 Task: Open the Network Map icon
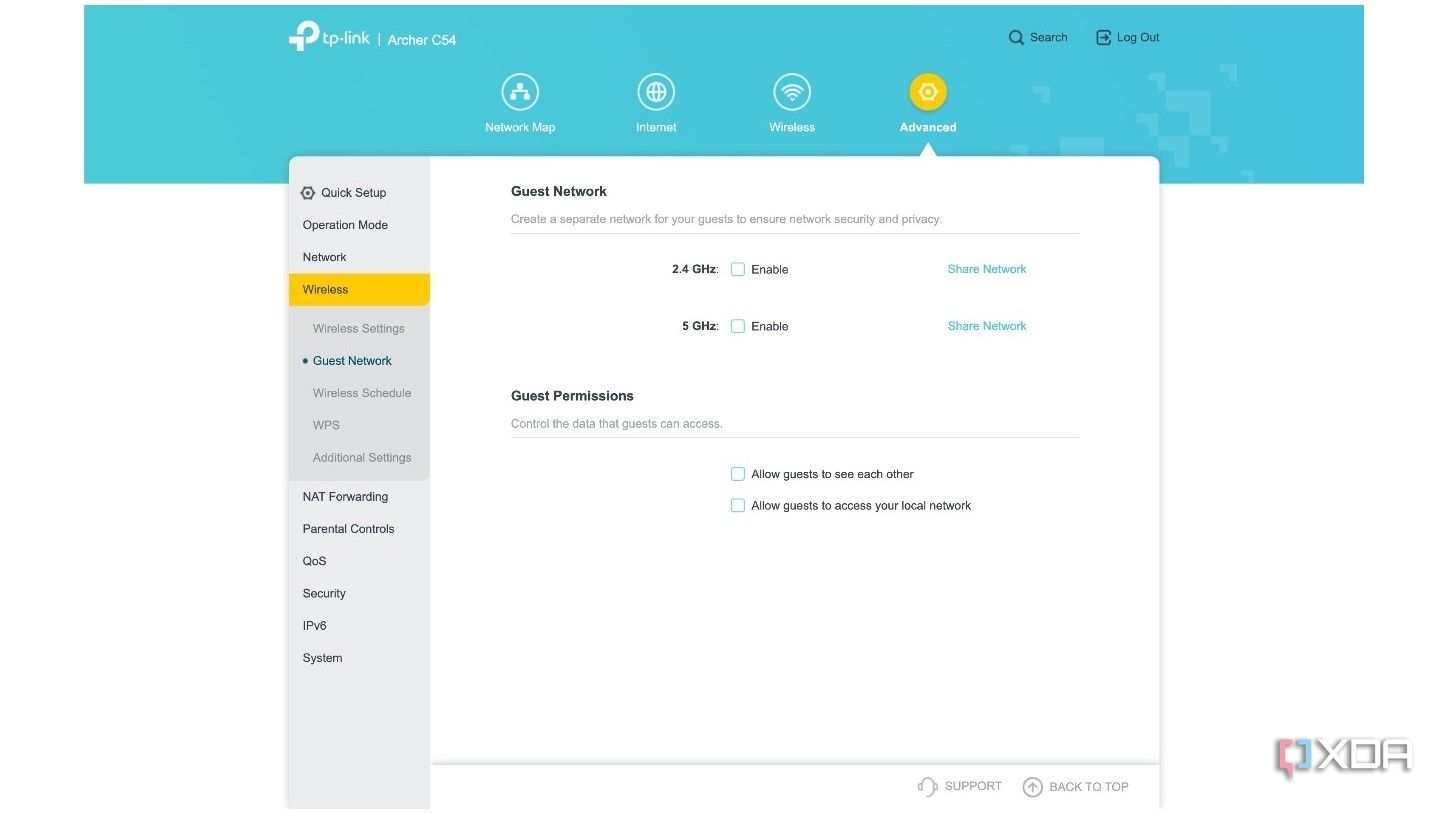520,92
